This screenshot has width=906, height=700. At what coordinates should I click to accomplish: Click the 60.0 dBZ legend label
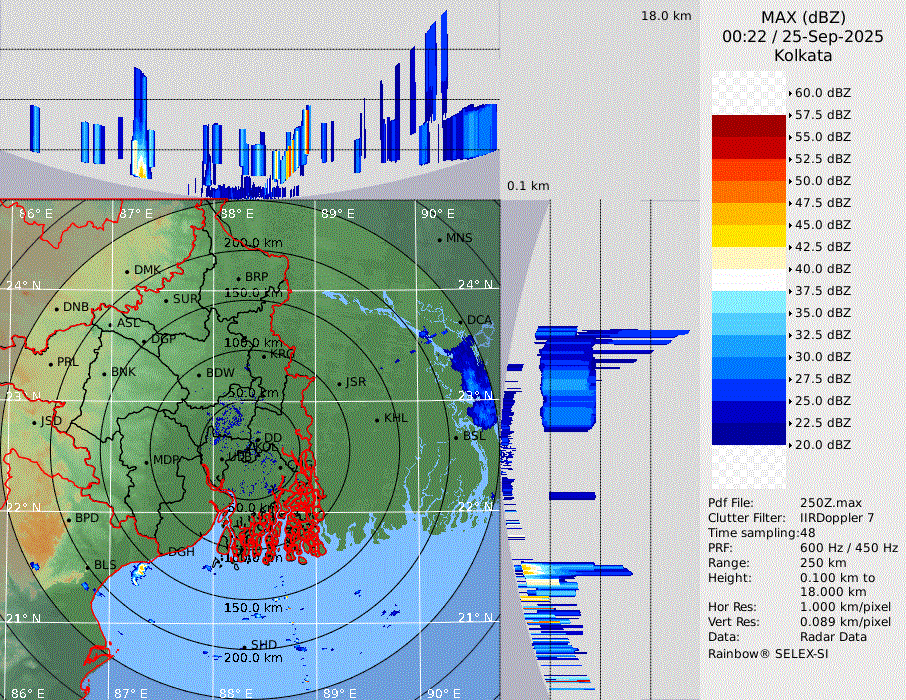823,93
